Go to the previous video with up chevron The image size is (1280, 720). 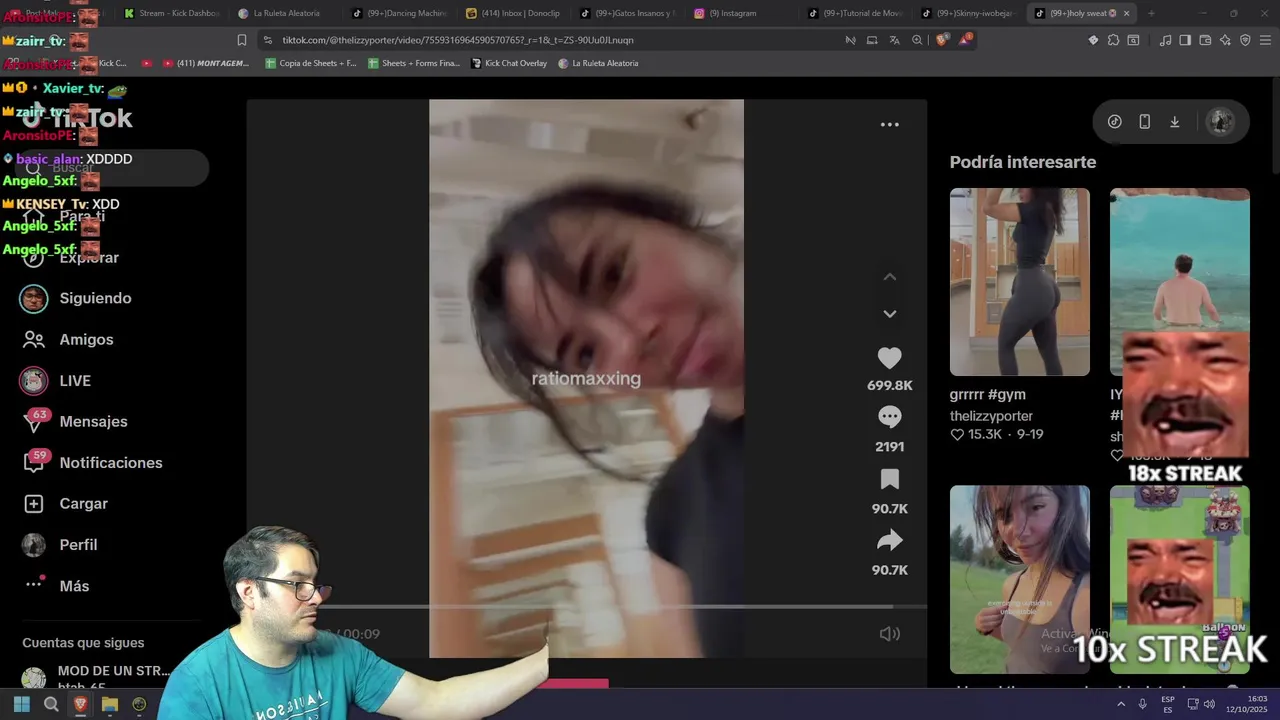889,277
